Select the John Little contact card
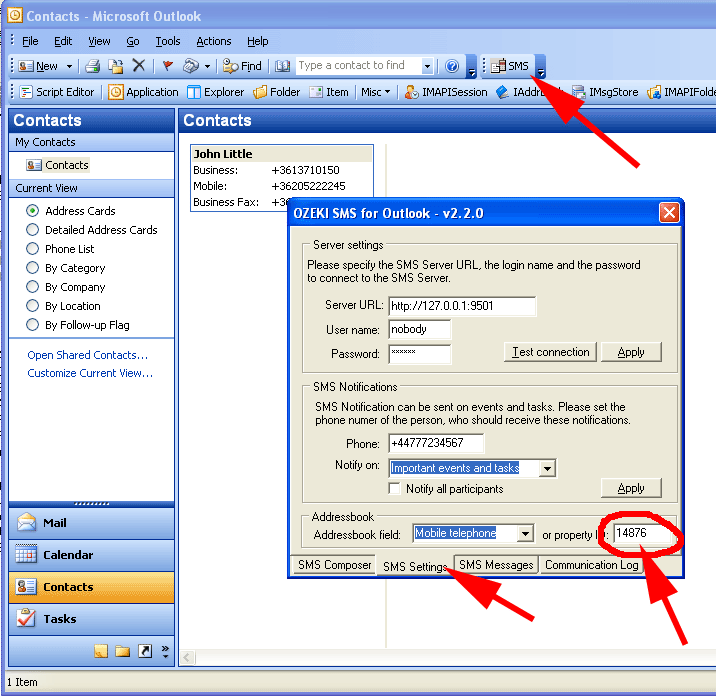716x696 pixels. click(x=282, y=178)
